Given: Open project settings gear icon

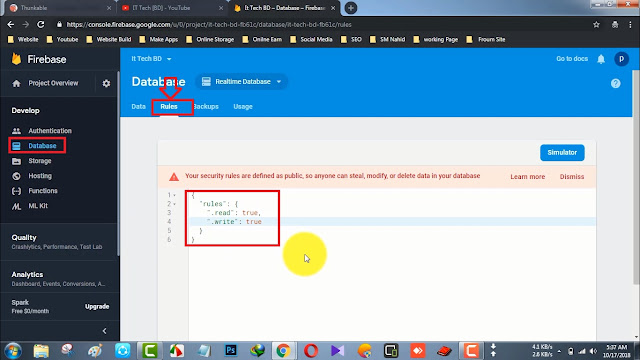Looking at the screenshot, I should (x=106, y=83).
